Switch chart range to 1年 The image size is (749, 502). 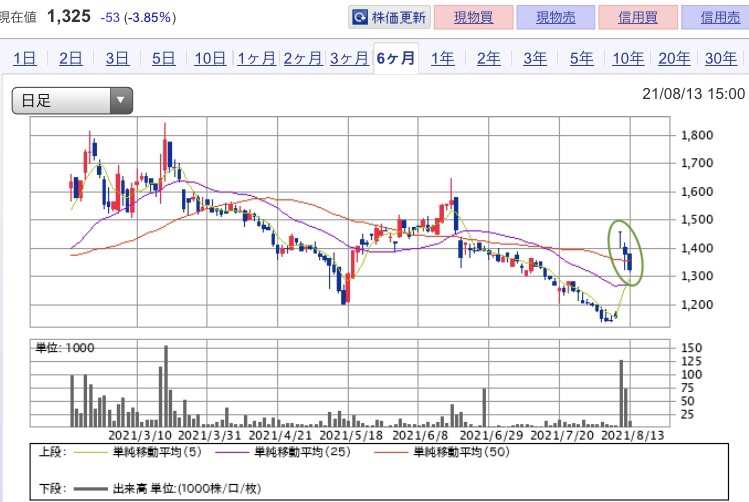pos(442,58)
